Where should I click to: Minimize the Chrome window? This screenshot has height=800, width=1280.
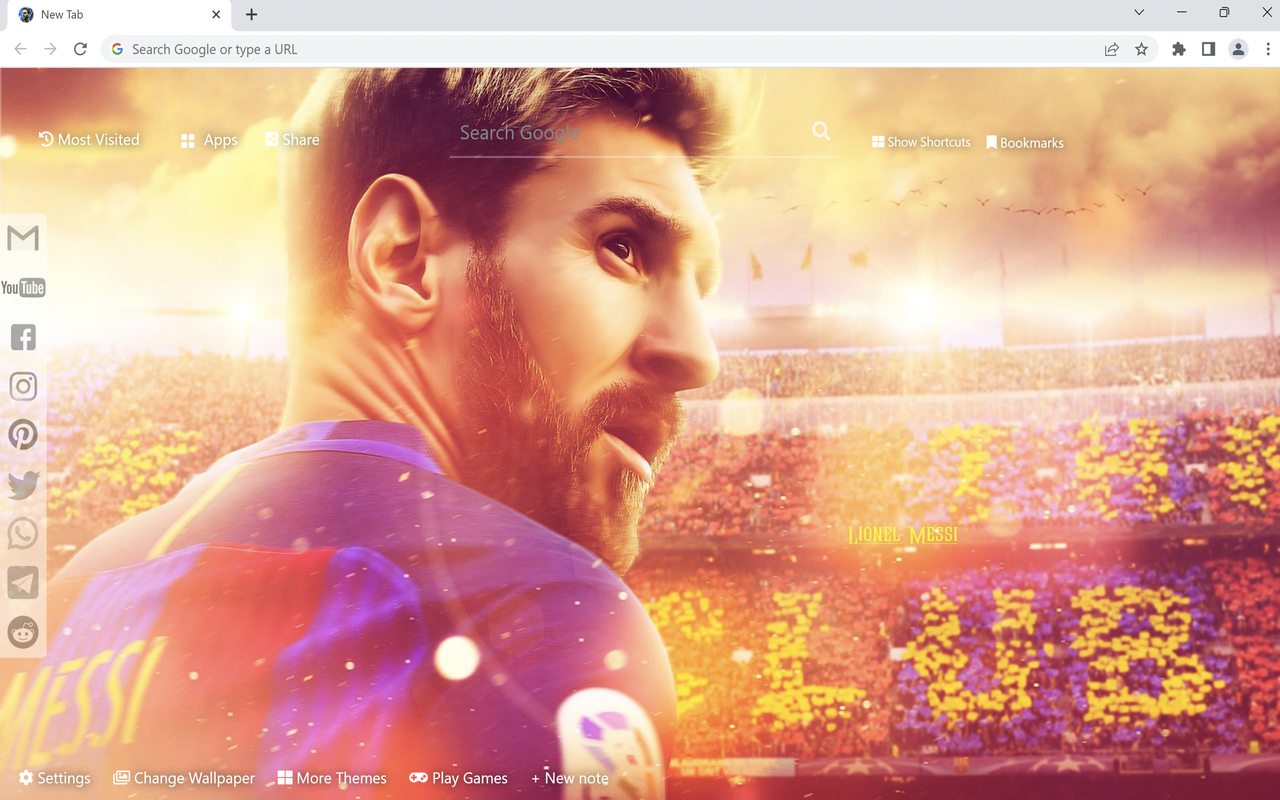(x=1182, y=13)
